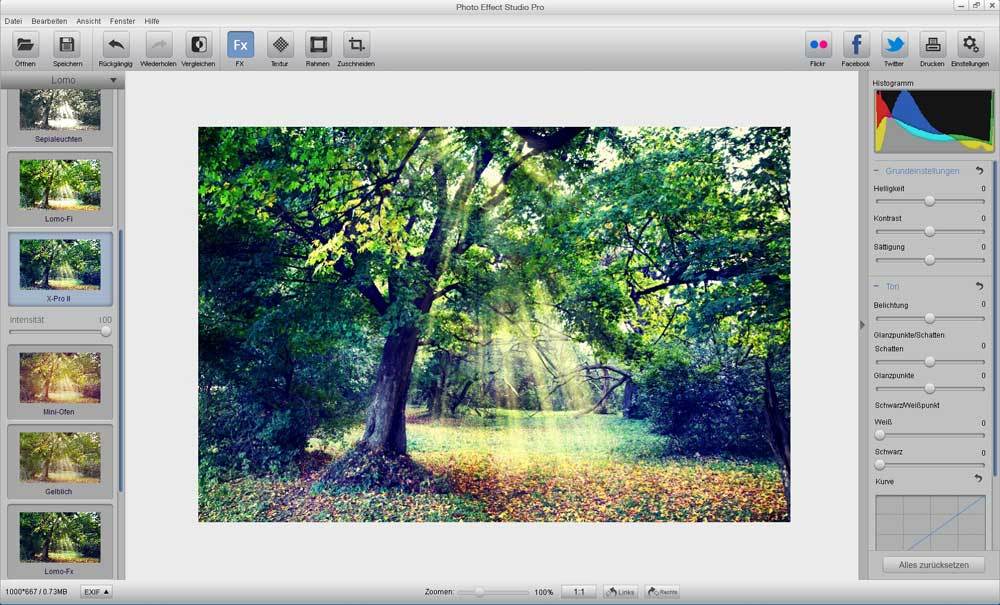Click the effects list scrollbar
The height and width of the screenshot is (605, 1000).
pos(121,361)
